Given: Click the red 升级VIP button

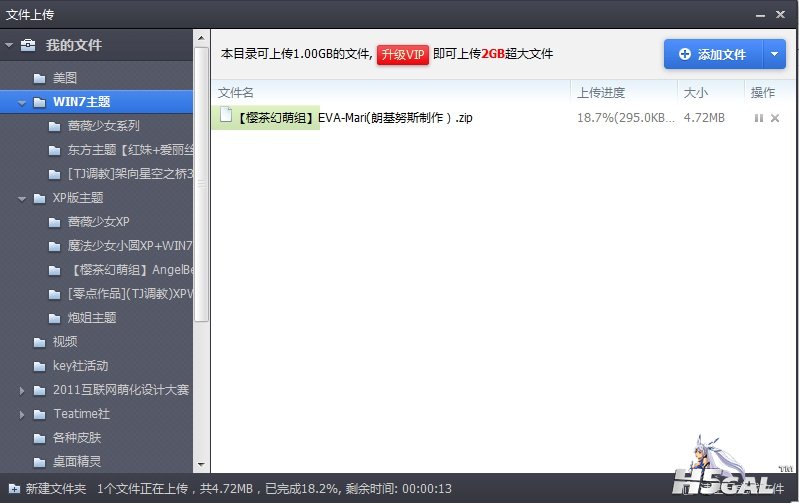Looking at the screenshot, I should [403, 54].
